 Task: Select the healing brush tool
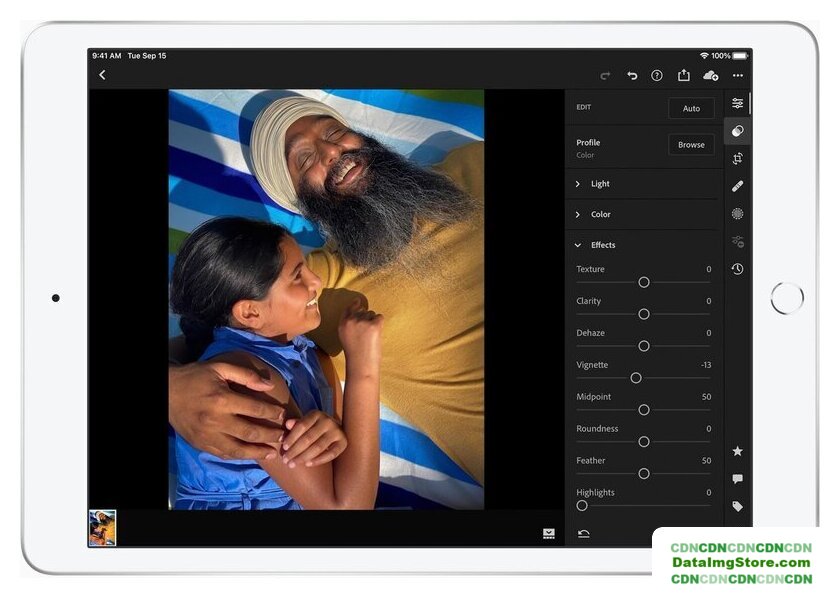738,186
